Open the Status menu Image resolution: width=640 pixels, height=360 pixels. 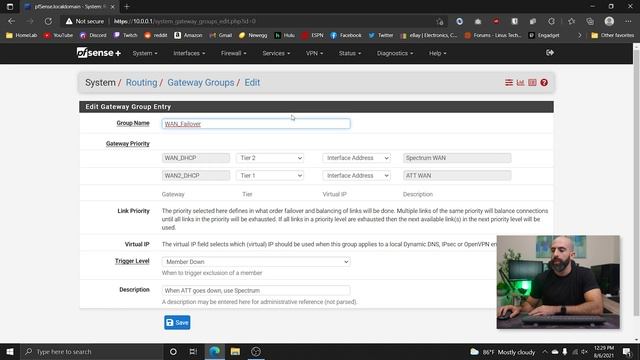point(350,53)
